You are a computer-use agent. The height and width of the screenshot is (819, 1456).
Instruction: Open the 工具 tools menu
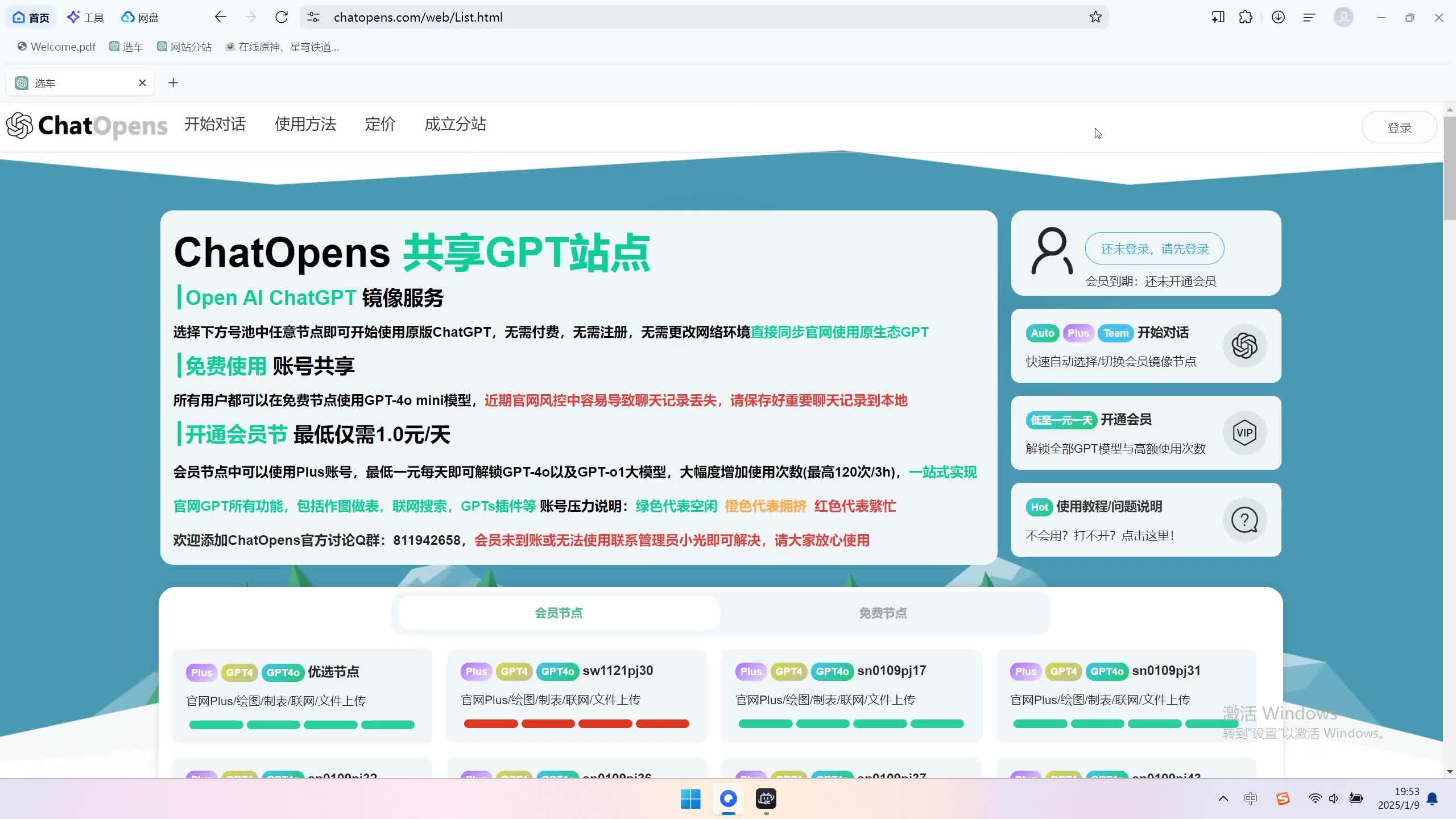[x=86, y=17]
